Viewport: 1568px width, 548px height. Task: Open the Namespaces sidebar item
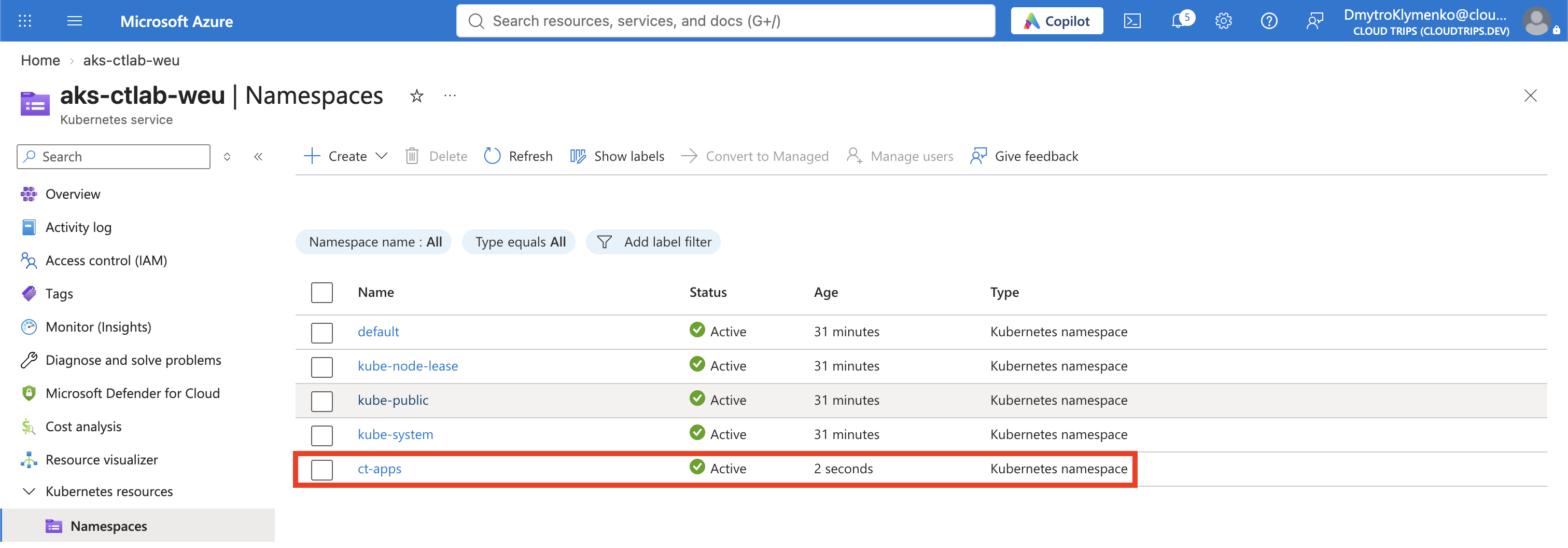coord(138,526)
